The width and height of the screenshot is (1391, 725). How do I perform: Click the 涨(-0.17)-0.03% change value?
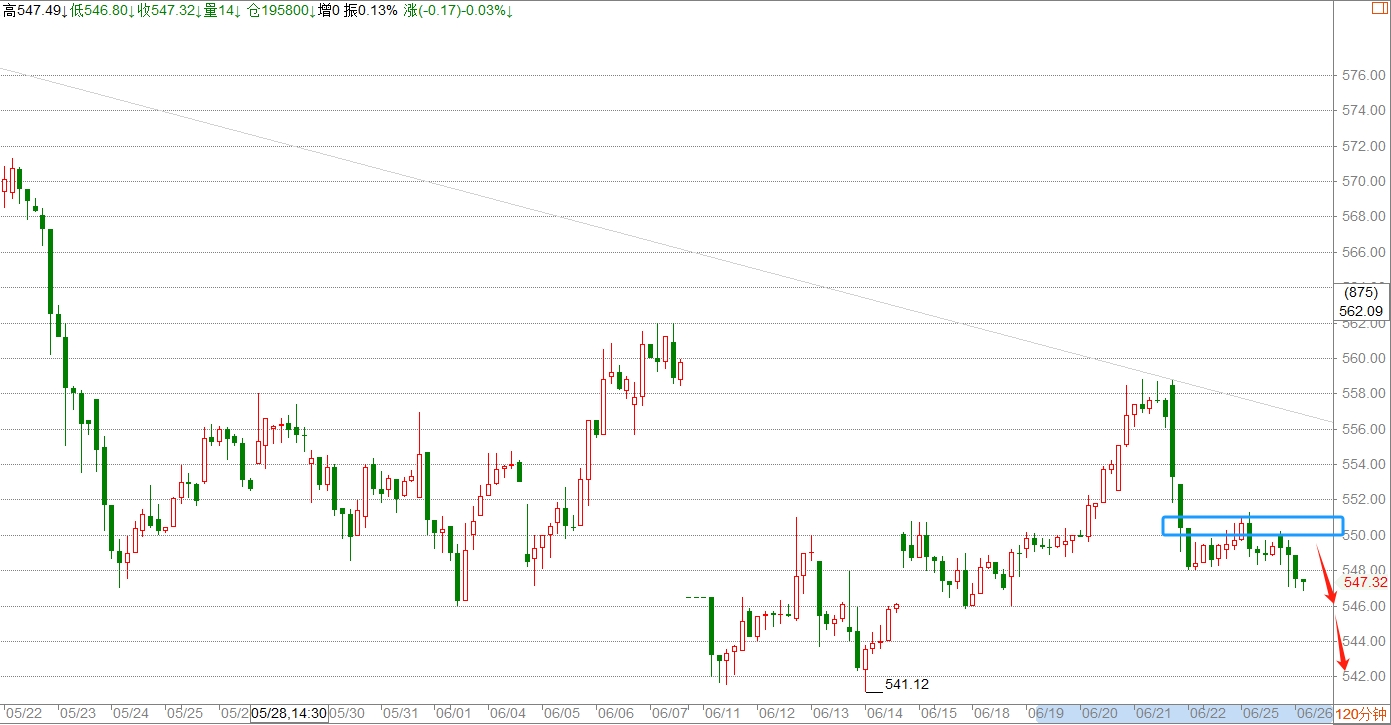pos(458,10)
